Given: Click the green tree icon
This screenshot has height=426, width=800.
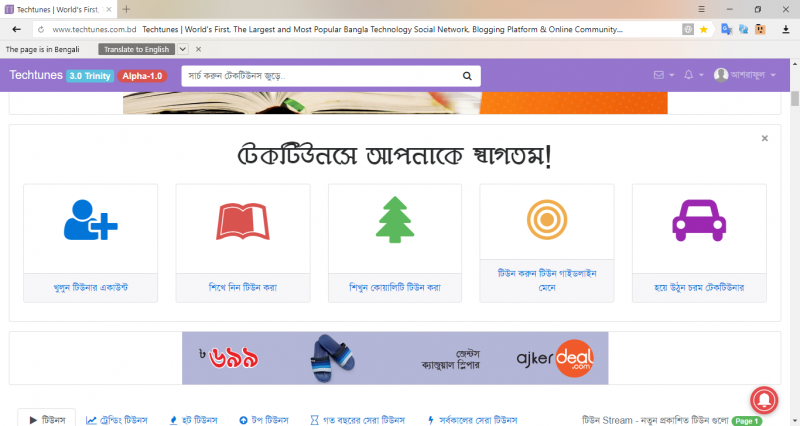Looking at the screenshot, I should [395, 220].
